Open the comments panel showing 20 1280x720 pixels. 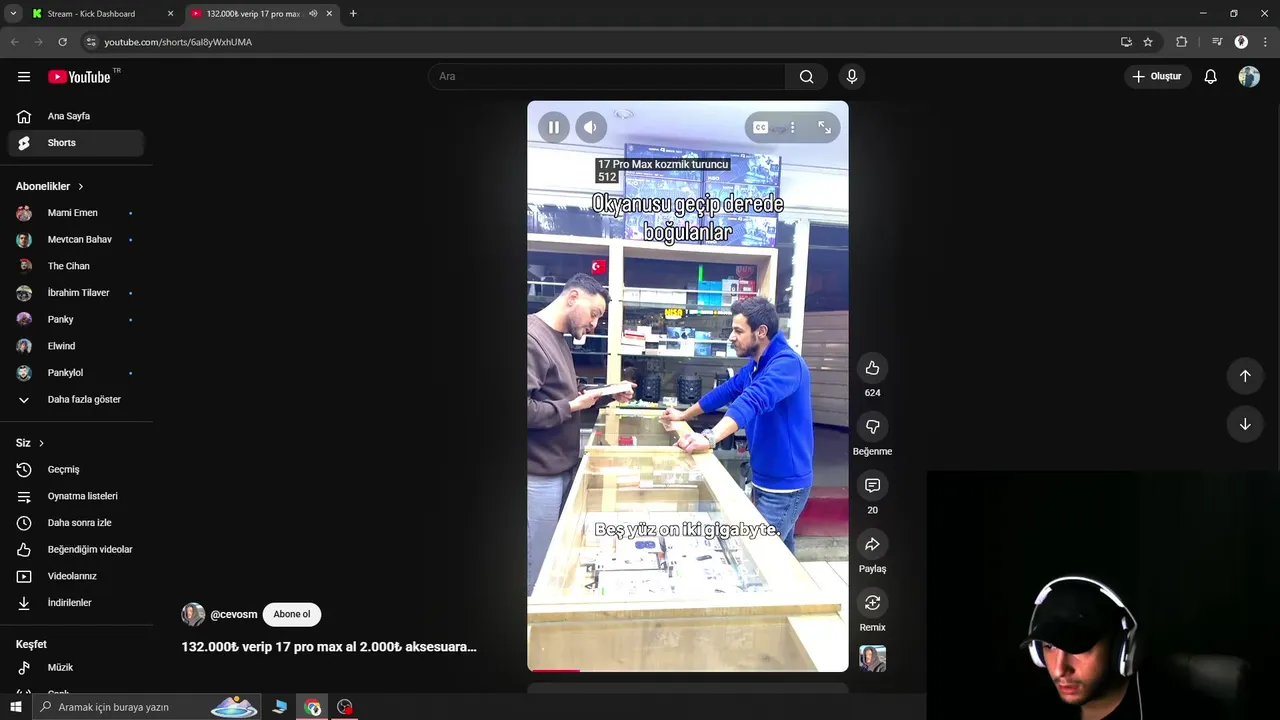[872, 485]
